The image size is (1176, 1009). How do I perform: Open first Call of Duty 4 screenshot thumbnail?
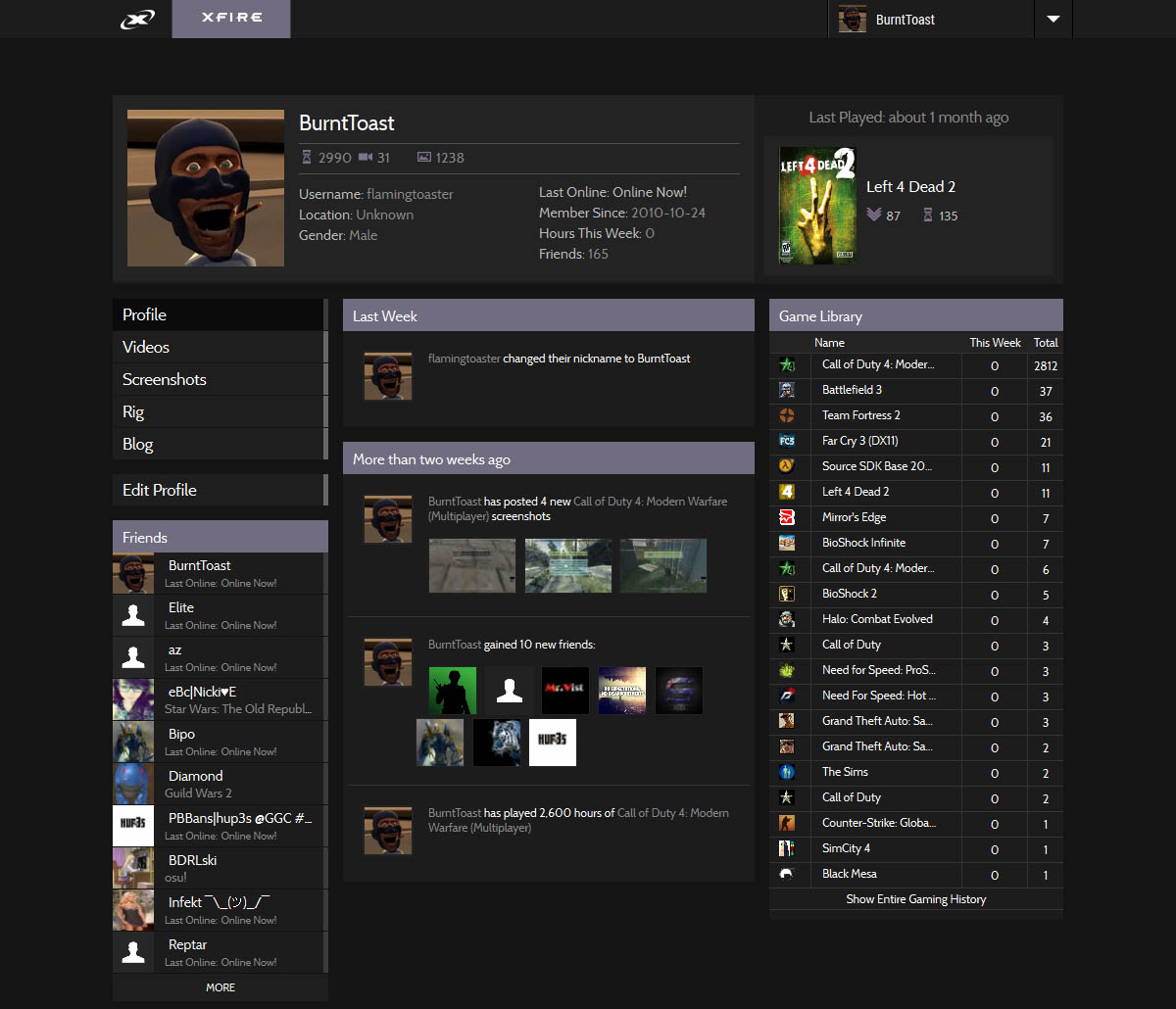[472, 565]
